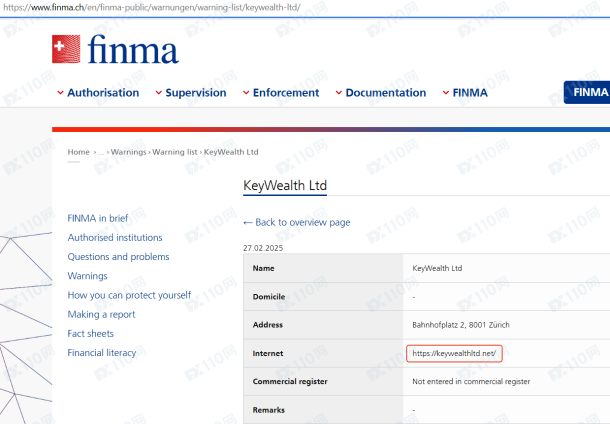Expand the Documentation menu chevron

339,93
